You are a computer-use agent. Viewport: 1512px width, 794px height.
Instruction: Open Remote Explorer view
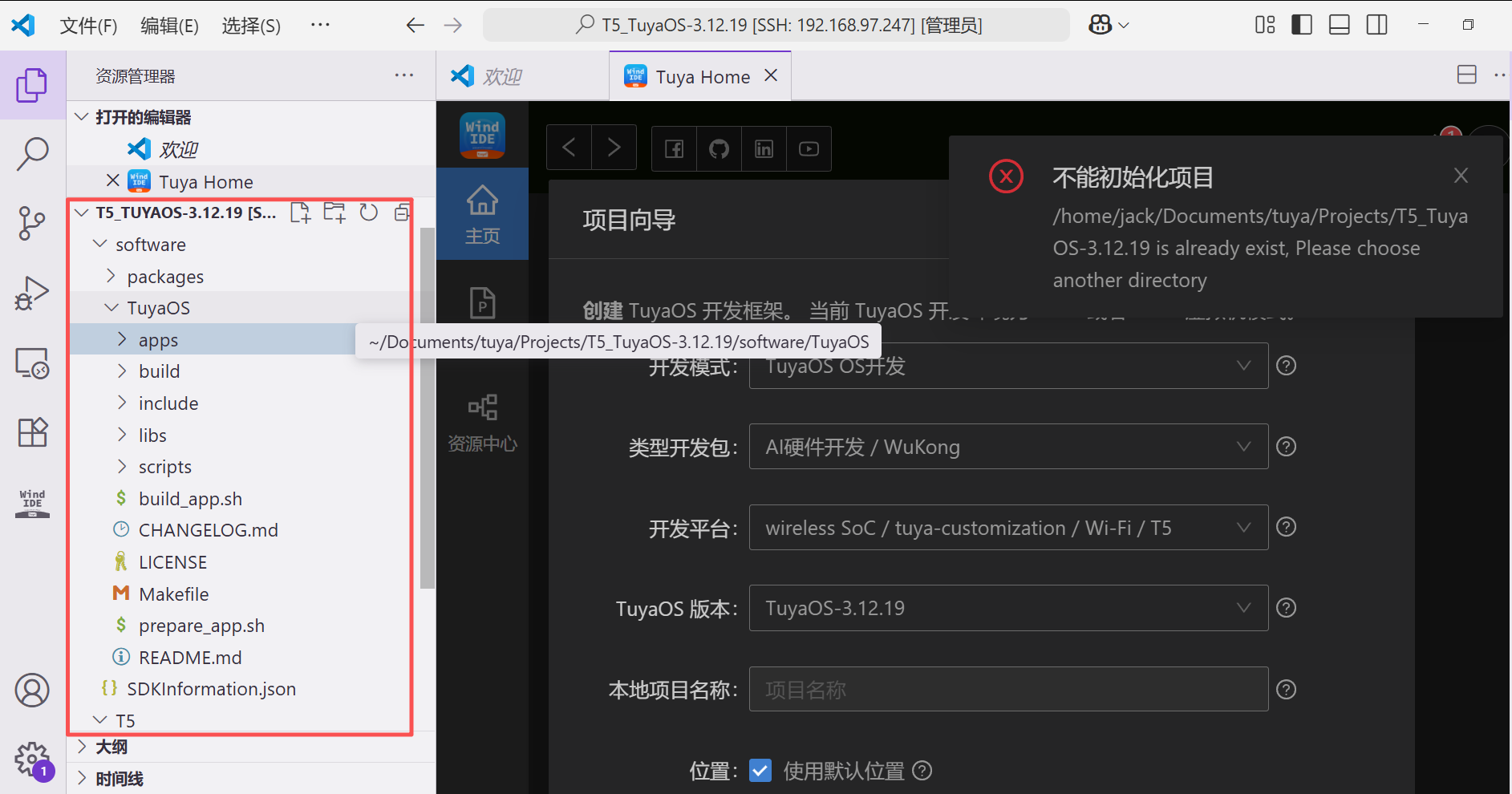[32, 363]
